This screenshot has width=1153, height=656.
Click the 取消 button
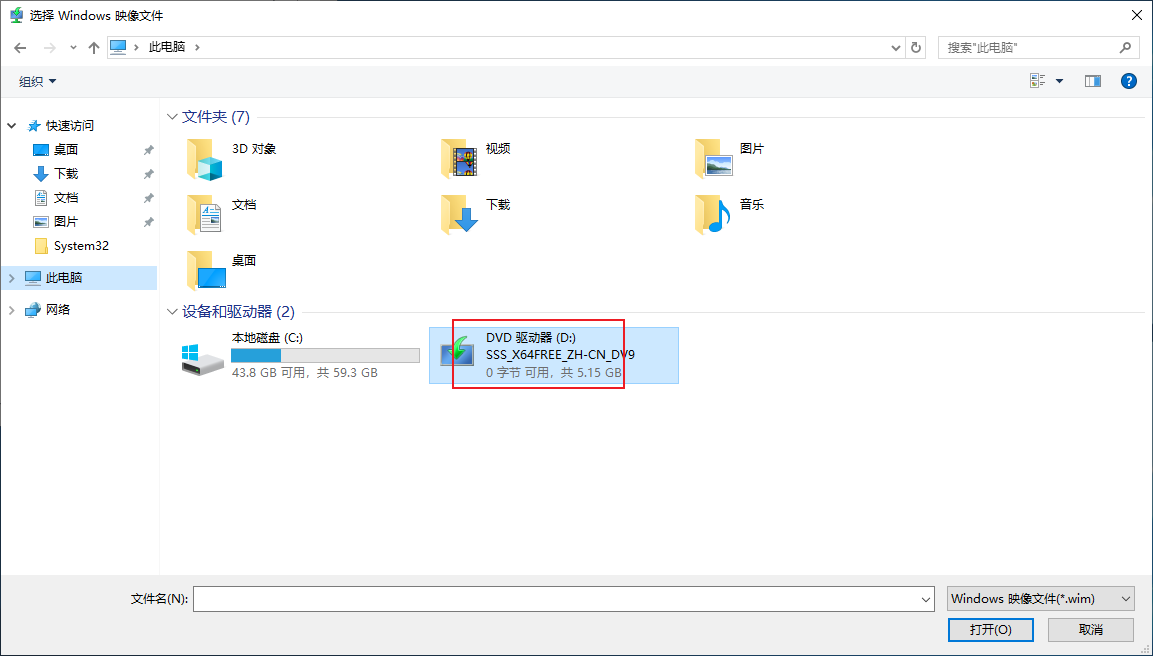[1090, 630]
